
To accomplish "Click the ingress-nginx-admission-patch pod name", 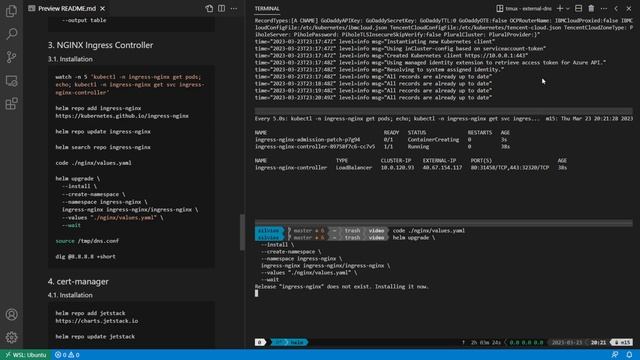I will 307,140.
